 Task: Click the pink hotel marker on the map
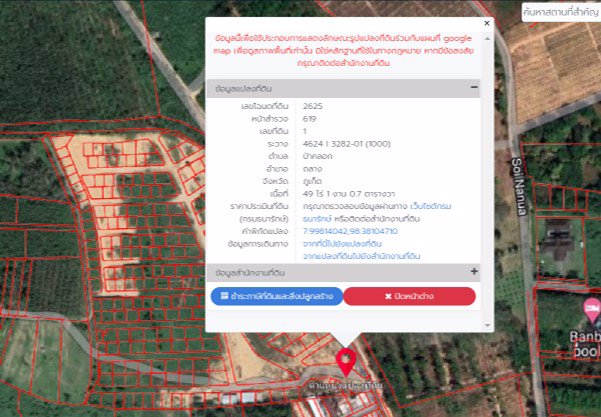(x=592, y=310)
